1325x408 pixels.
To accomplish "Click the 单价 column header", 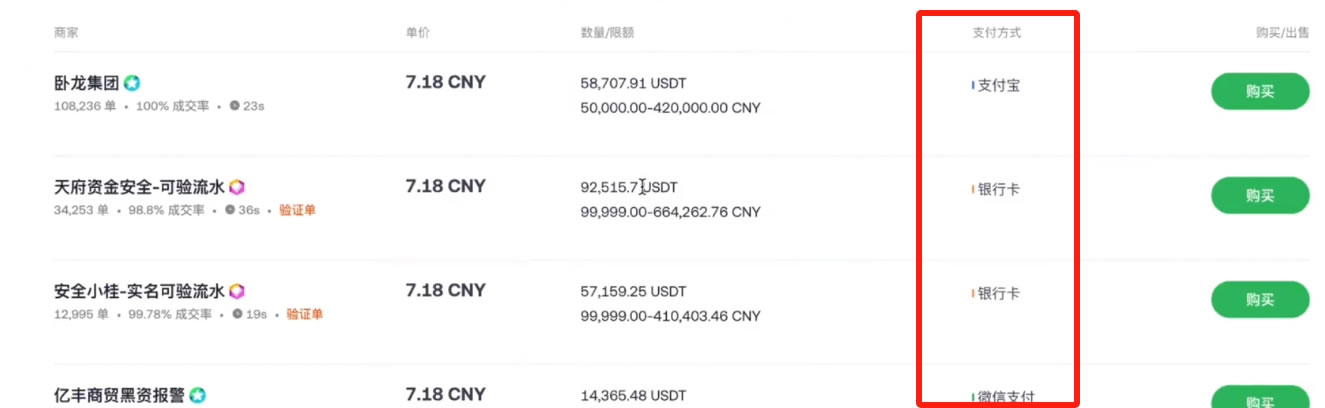I will pyautogui.click(x=418, y=33).
